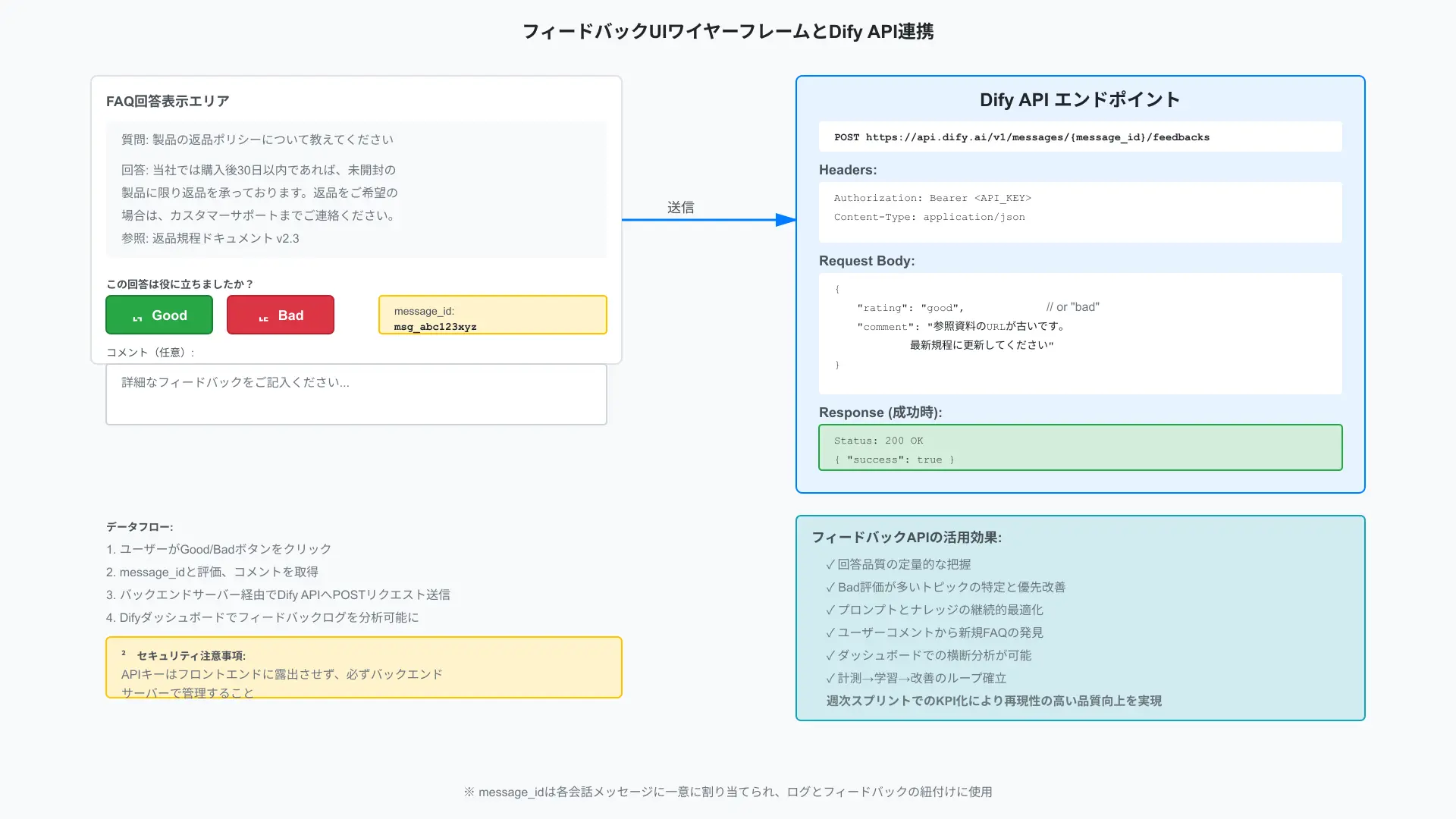Click the POST endpoint URL line

click(x=1021, y=137)
